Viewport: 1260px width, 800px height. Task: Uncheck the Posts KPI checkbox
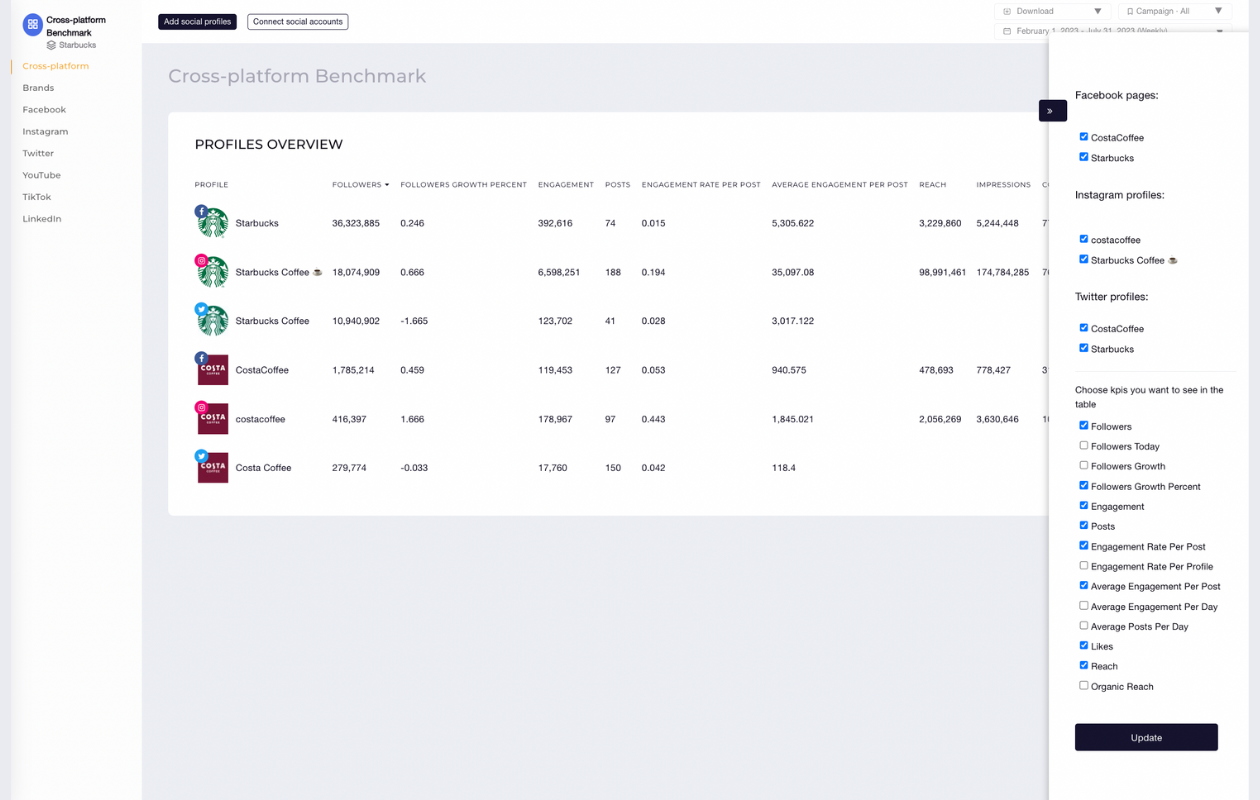1083,525
